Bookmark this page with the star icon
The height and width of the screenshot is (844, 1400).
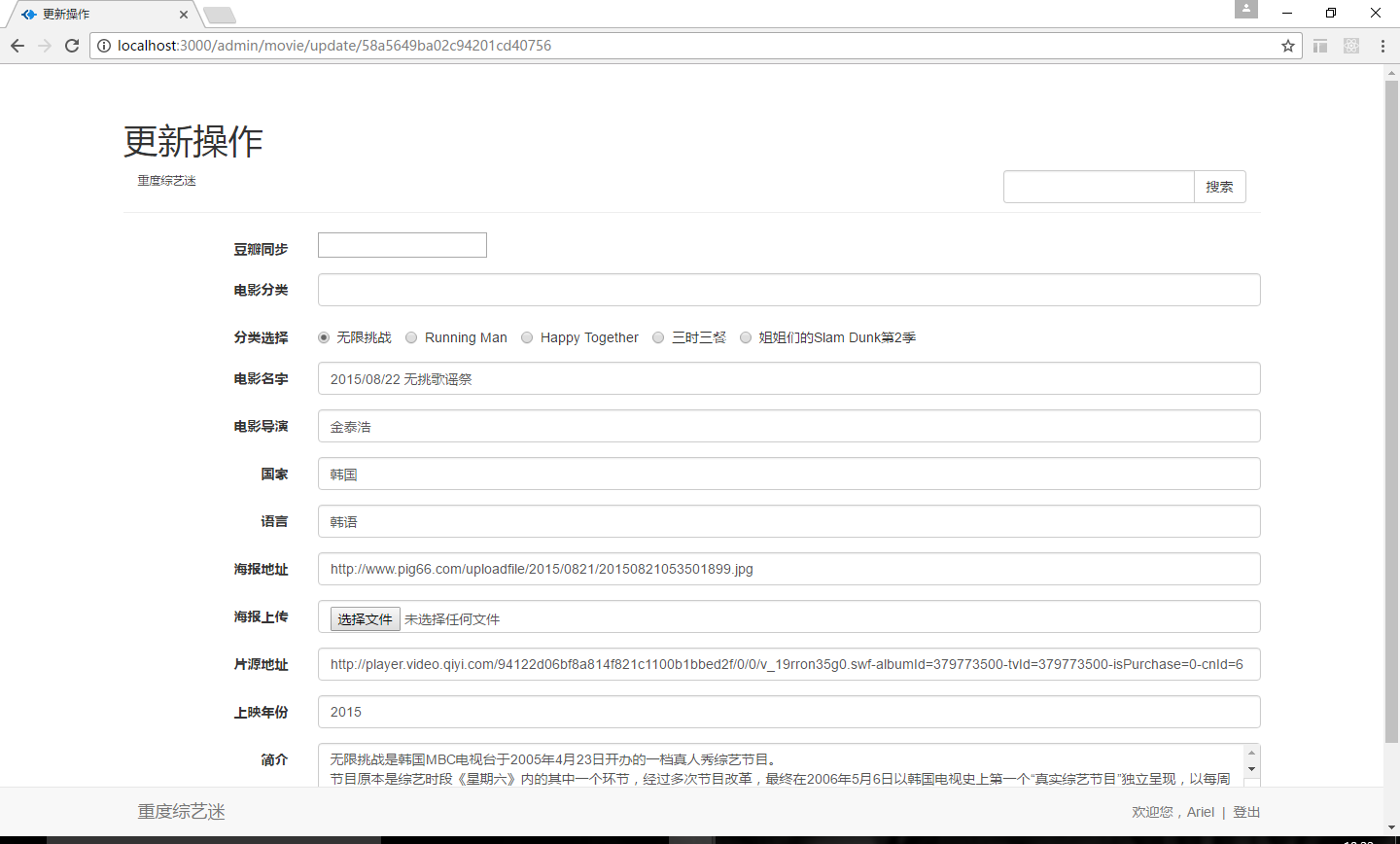tap(1288, 46)
